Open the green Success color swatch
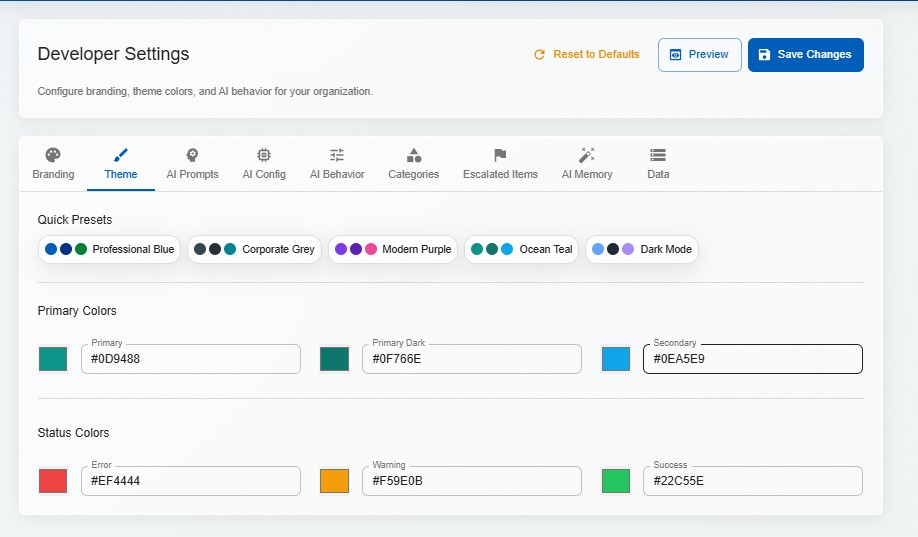918x537 pixels. [x=616, y=481]
